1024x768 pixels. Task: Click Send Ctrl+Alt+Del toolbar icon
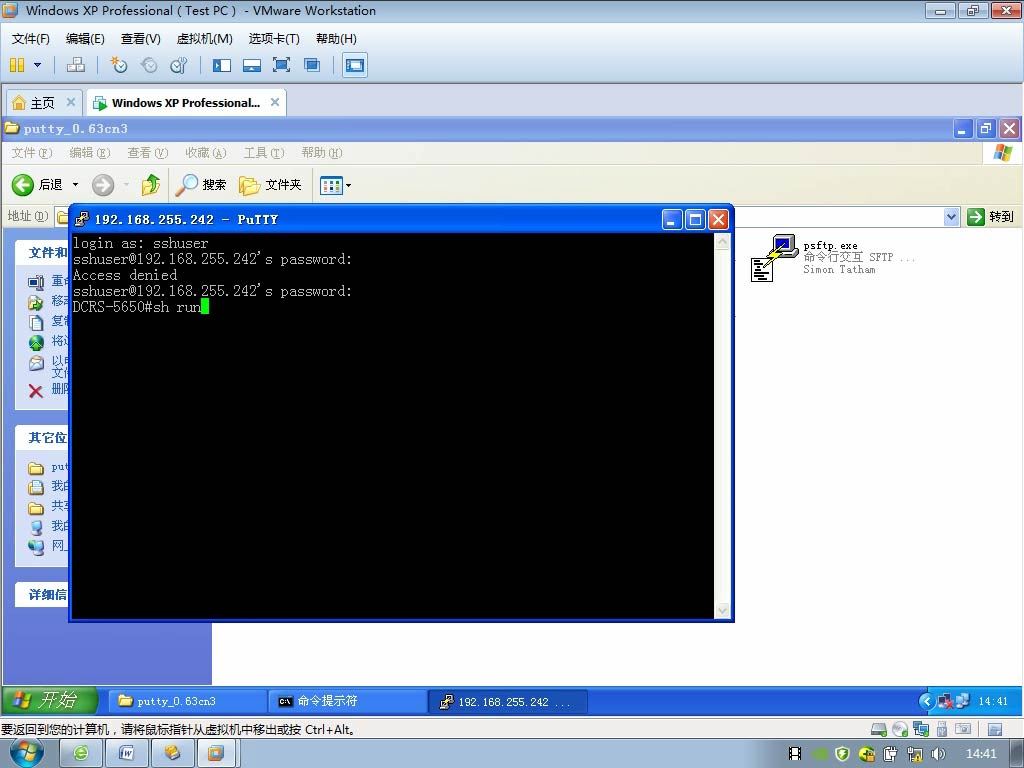click(x=76, y=65)
